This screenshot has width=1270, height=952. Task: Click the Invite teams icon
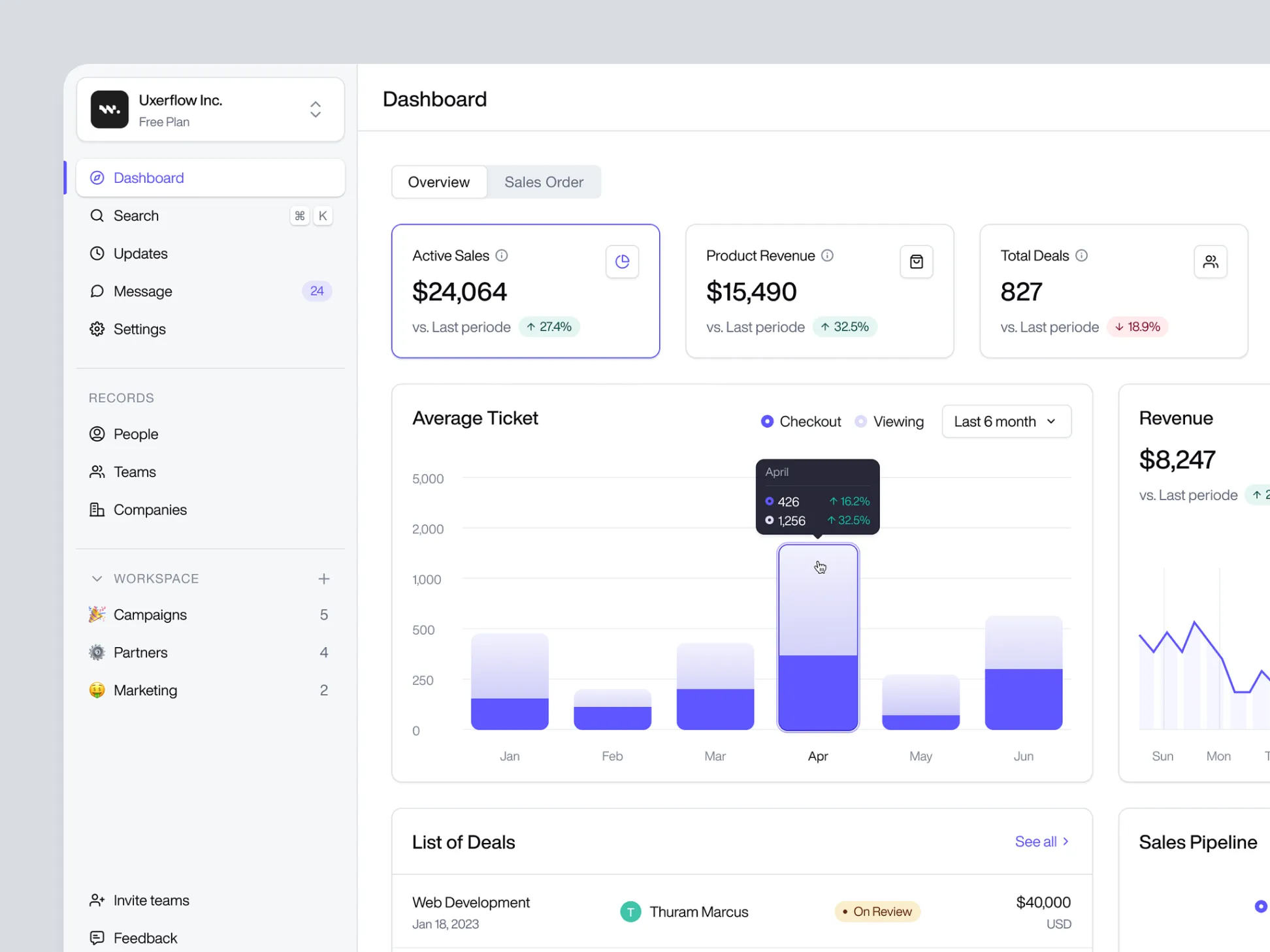pyautogui.click(x=97, y=900)
